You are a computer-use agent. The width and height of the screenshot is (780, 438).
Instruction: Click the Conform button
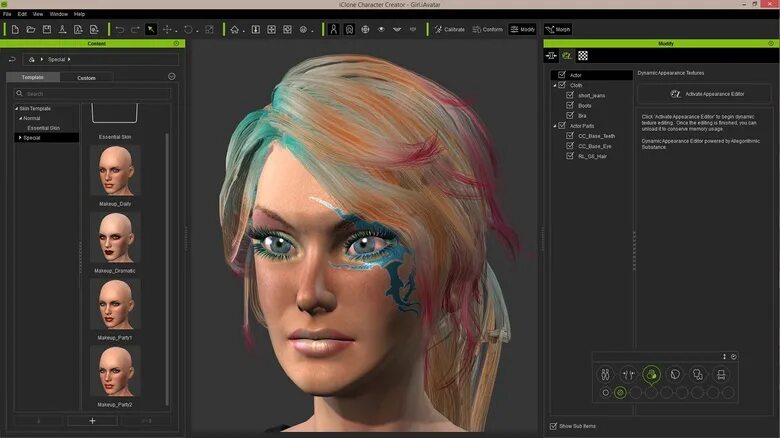(488, 29)
